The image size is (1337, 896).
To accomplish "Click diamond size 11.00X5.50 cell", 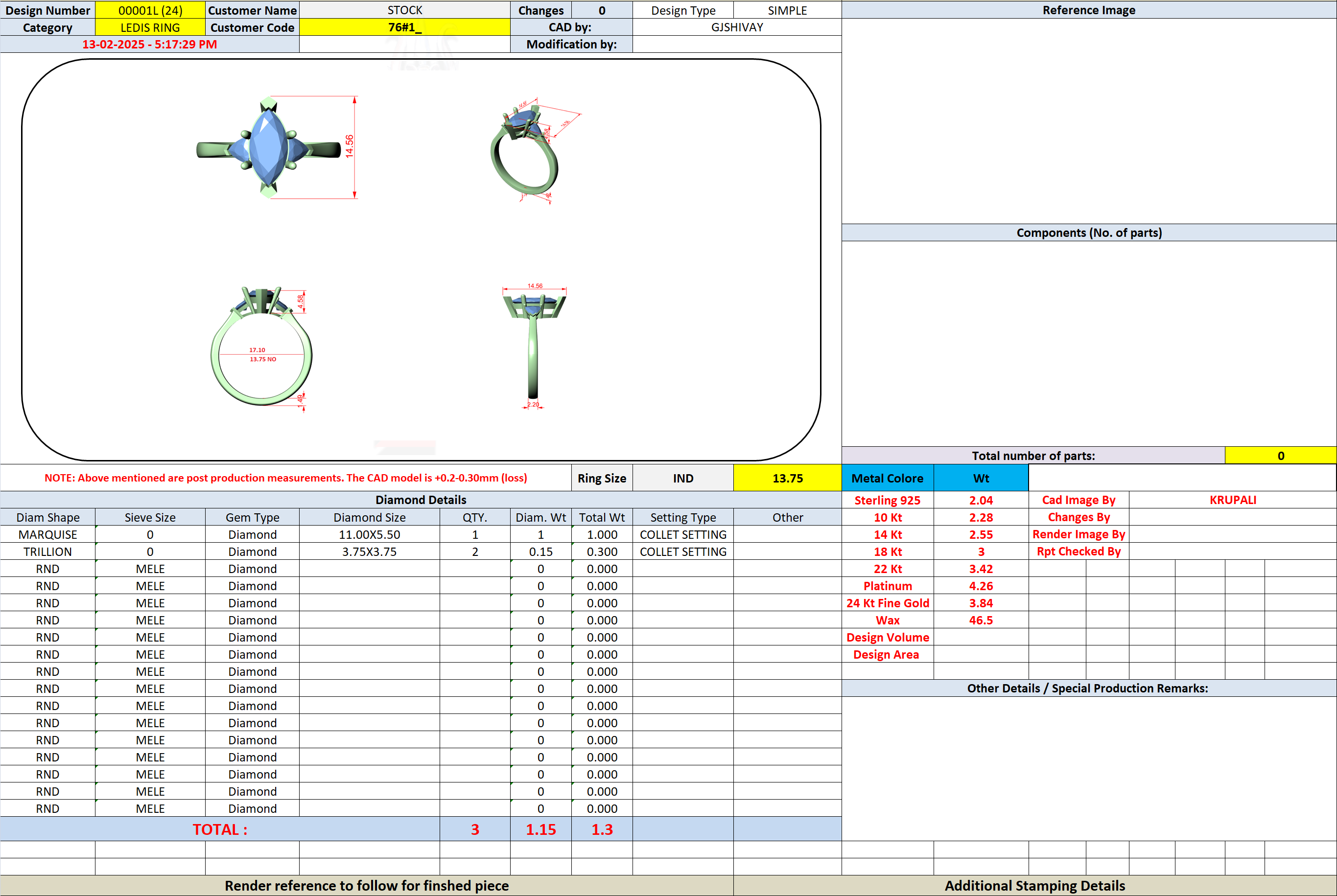I will pyautogui.click(x=369, y=534).
